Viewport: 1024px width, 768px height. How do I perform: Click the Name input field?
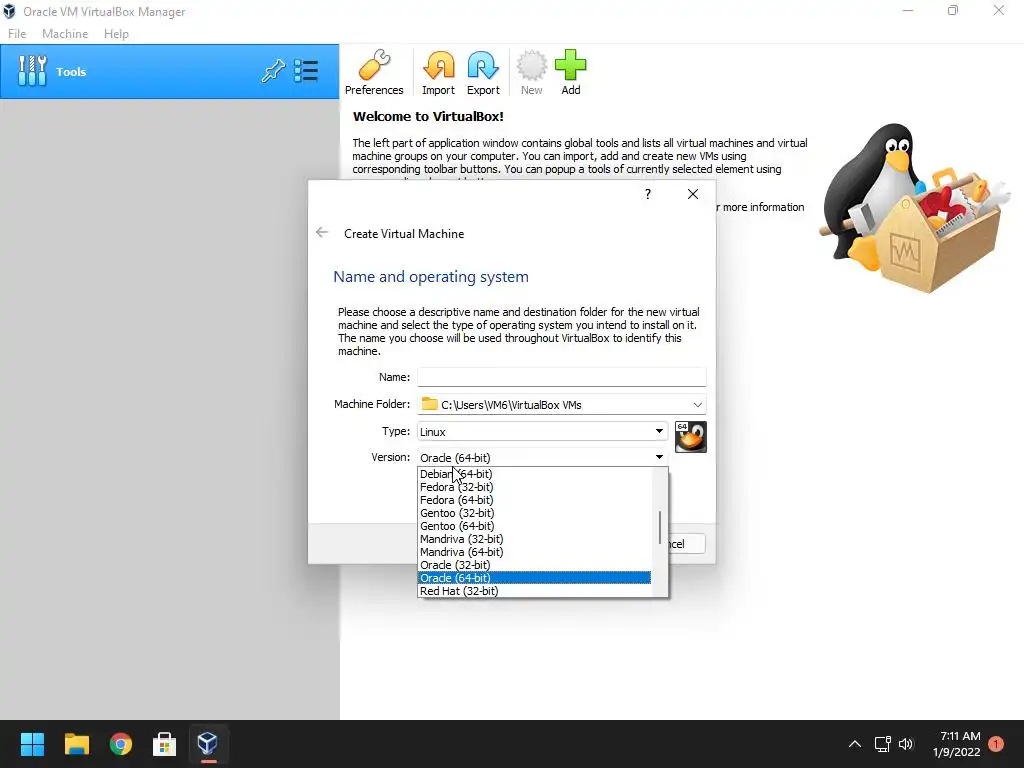(x=562, y=377)
